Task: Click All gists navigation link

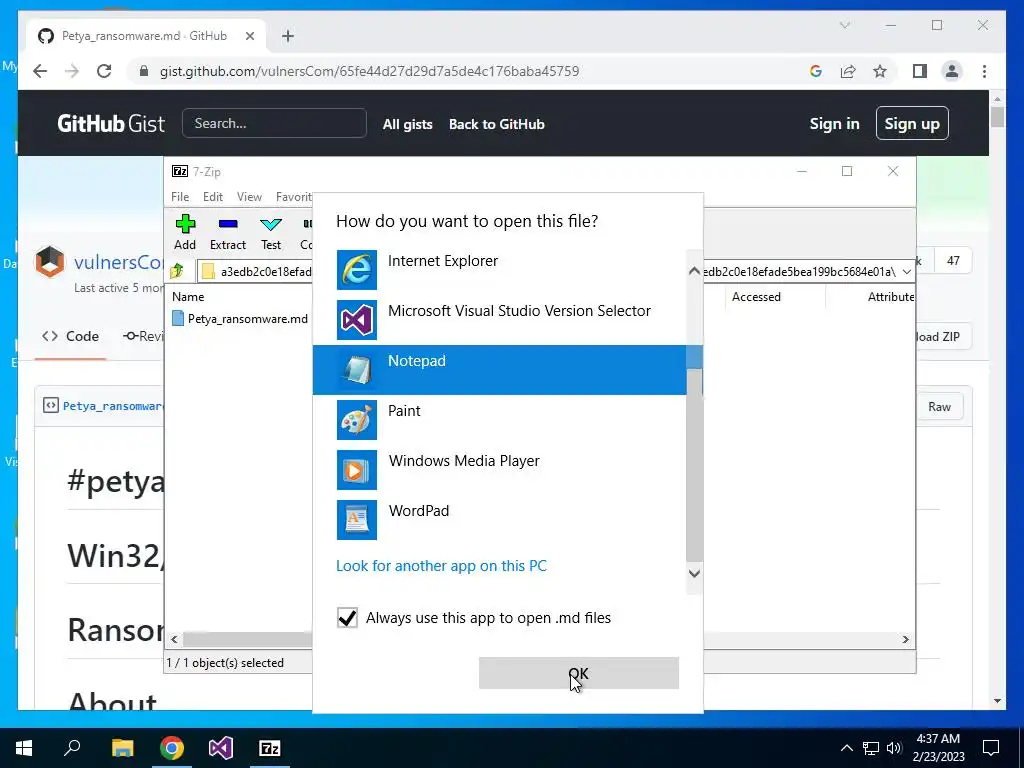Action: [x=408, y=124]
